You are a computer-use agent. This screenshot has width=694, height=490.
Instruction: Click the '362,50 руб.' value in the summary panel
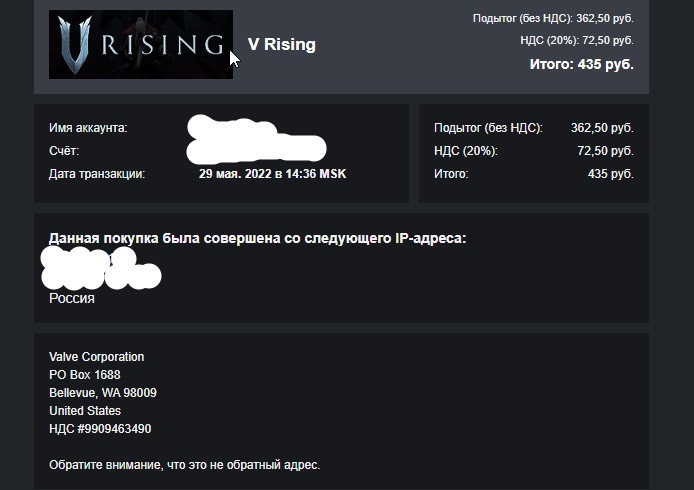(x=602, y=128)
